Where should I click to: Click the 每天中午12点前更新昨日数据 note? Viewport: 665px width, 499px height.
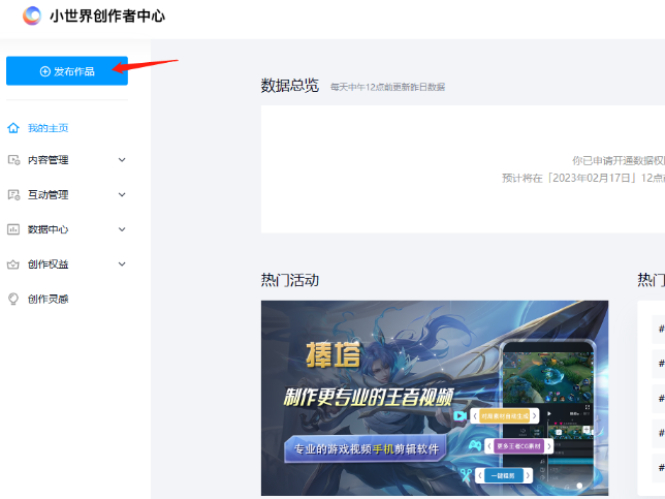[388, 87]
